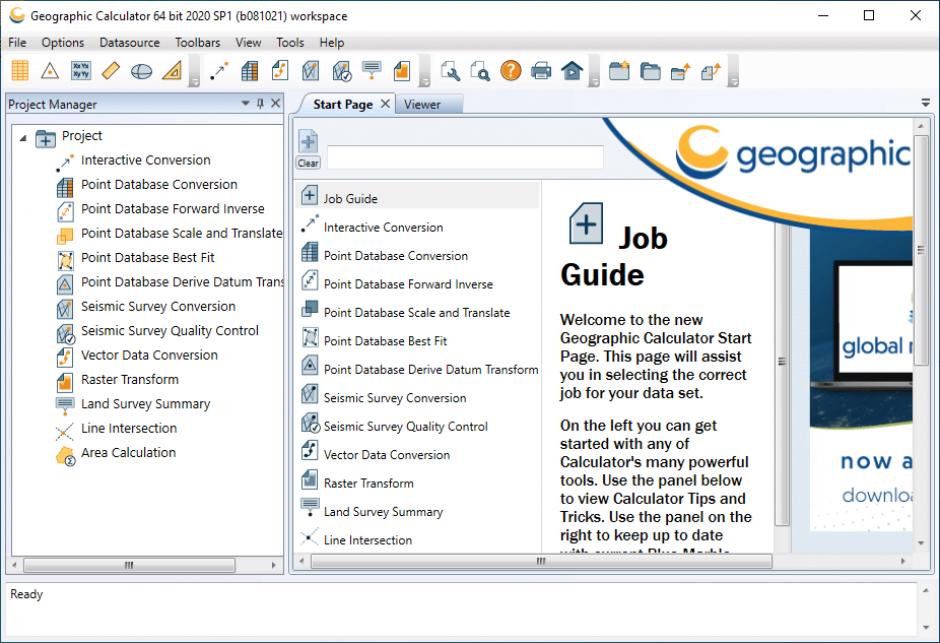
Task: Open the Options menu
Action: 62,43
